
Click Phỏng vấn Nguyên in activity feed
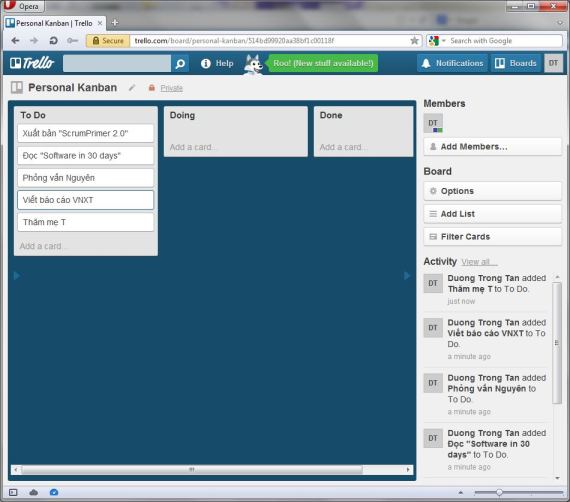tap(486, 389)
